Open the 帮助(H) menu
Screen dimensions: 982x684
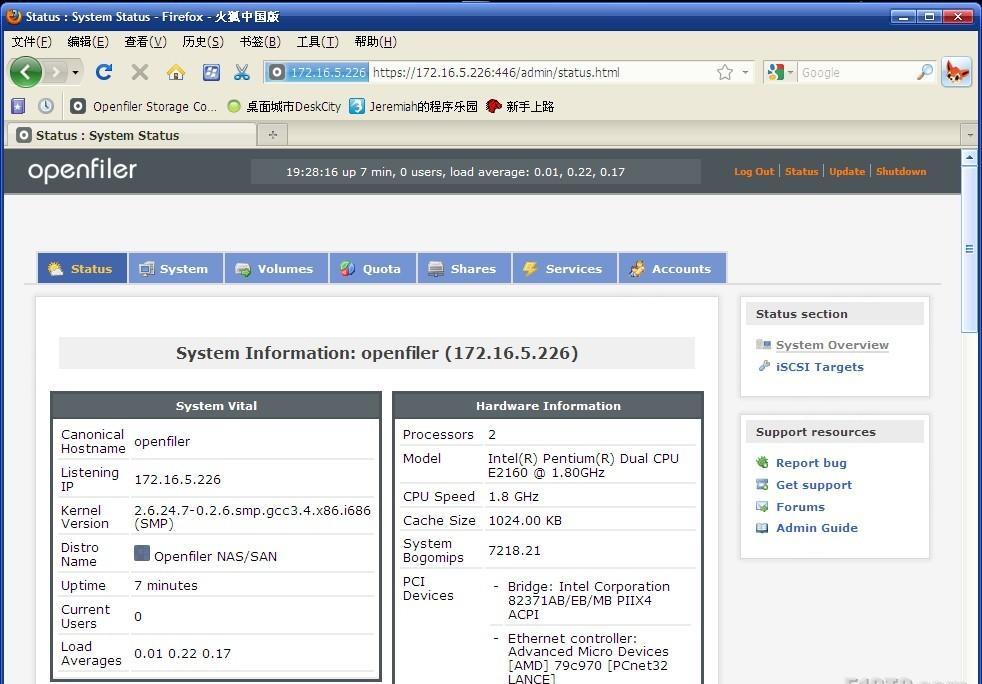(x=375, y=42)
